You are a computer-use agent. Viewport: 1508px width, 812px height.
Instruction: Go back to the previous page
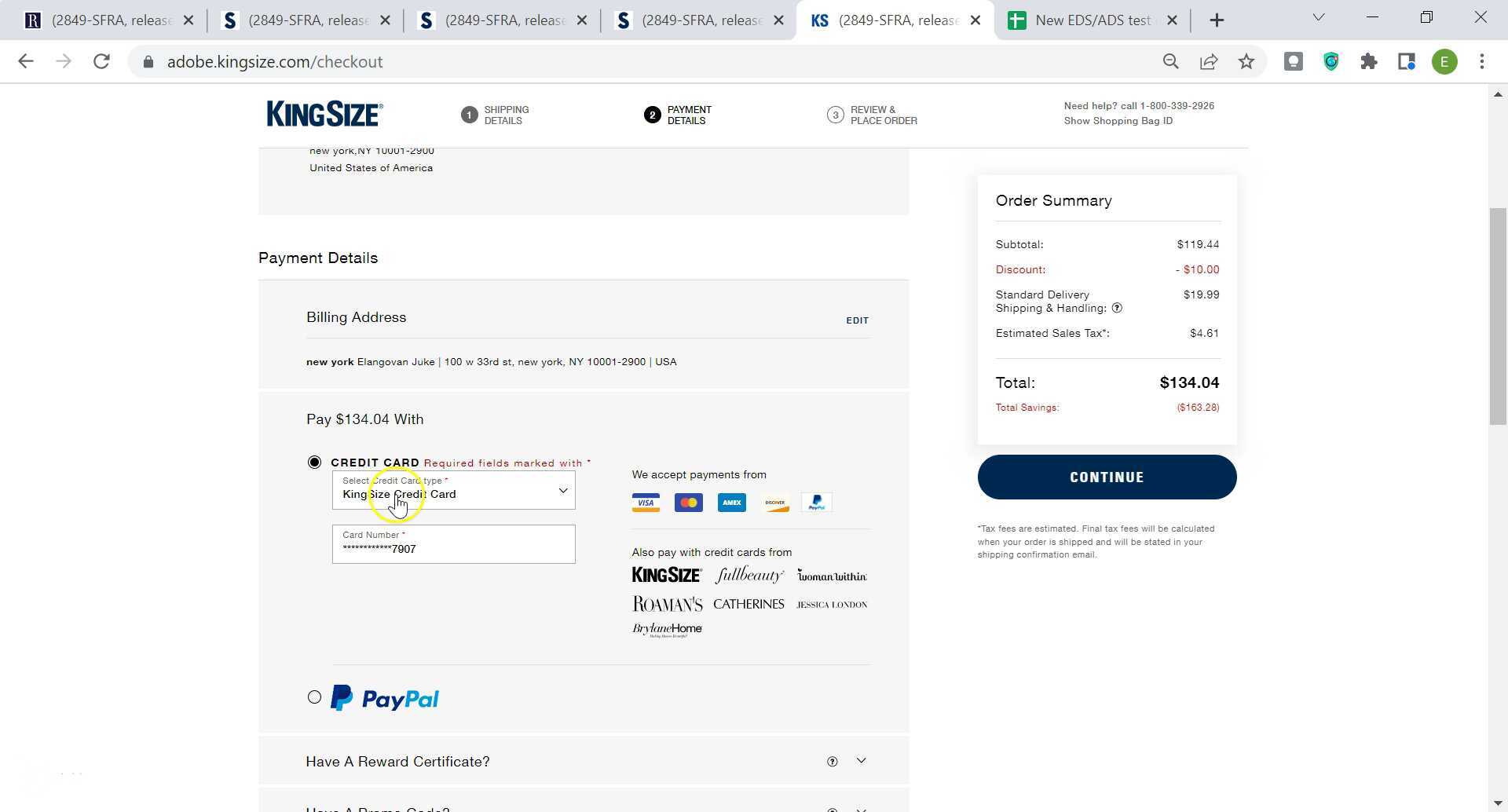(x=26, y=61)
